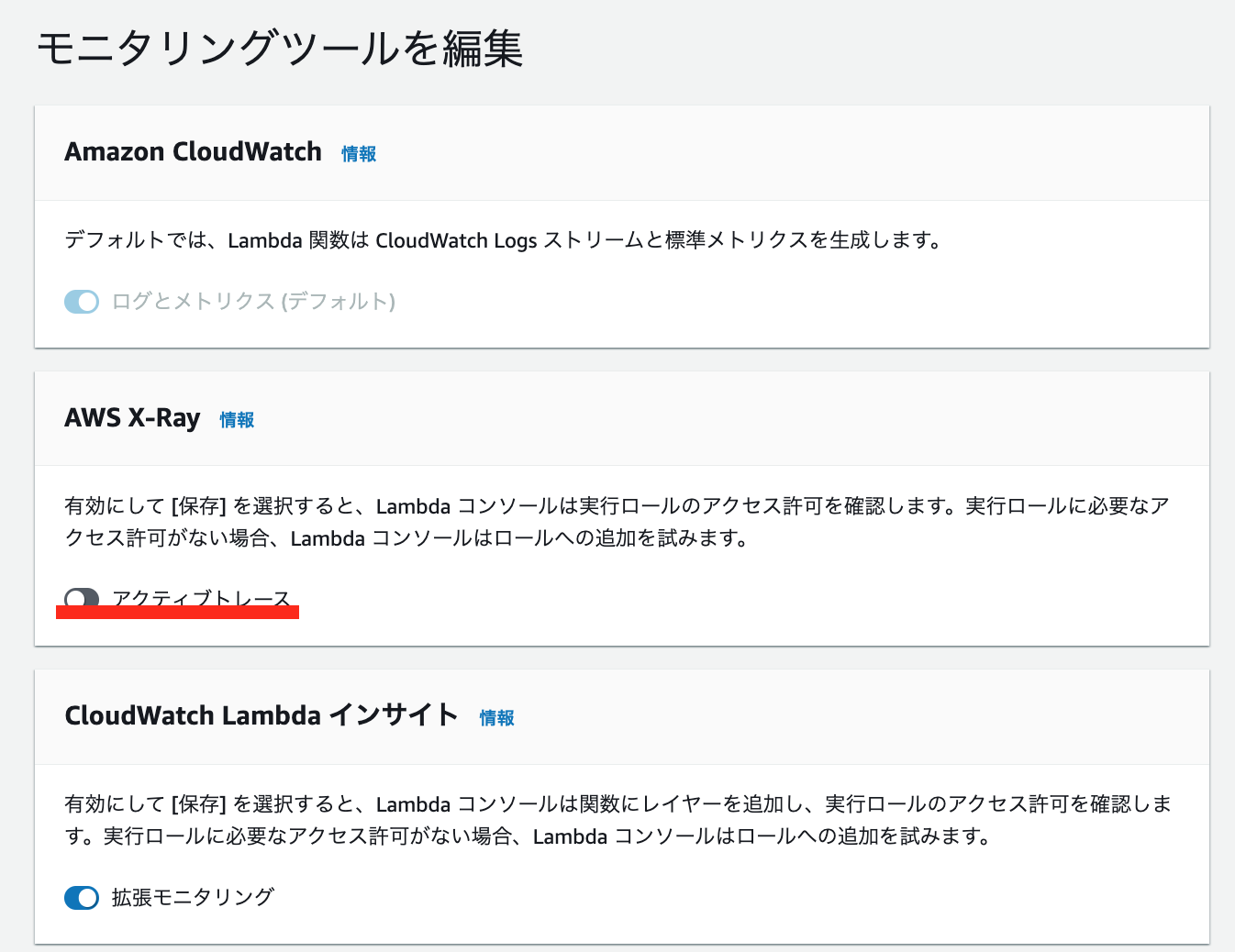Click the Amazon CloudWatch section header
The width and height of the screenshot is (1235, 952).
pos(193,151)
